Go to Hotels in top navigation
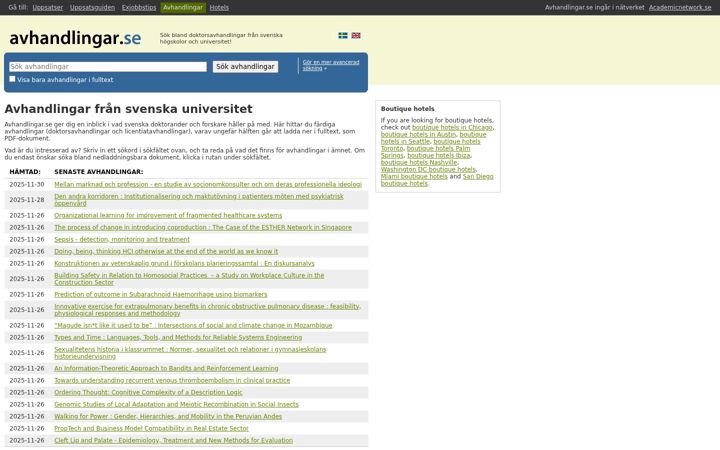 (x=219, y=7)
